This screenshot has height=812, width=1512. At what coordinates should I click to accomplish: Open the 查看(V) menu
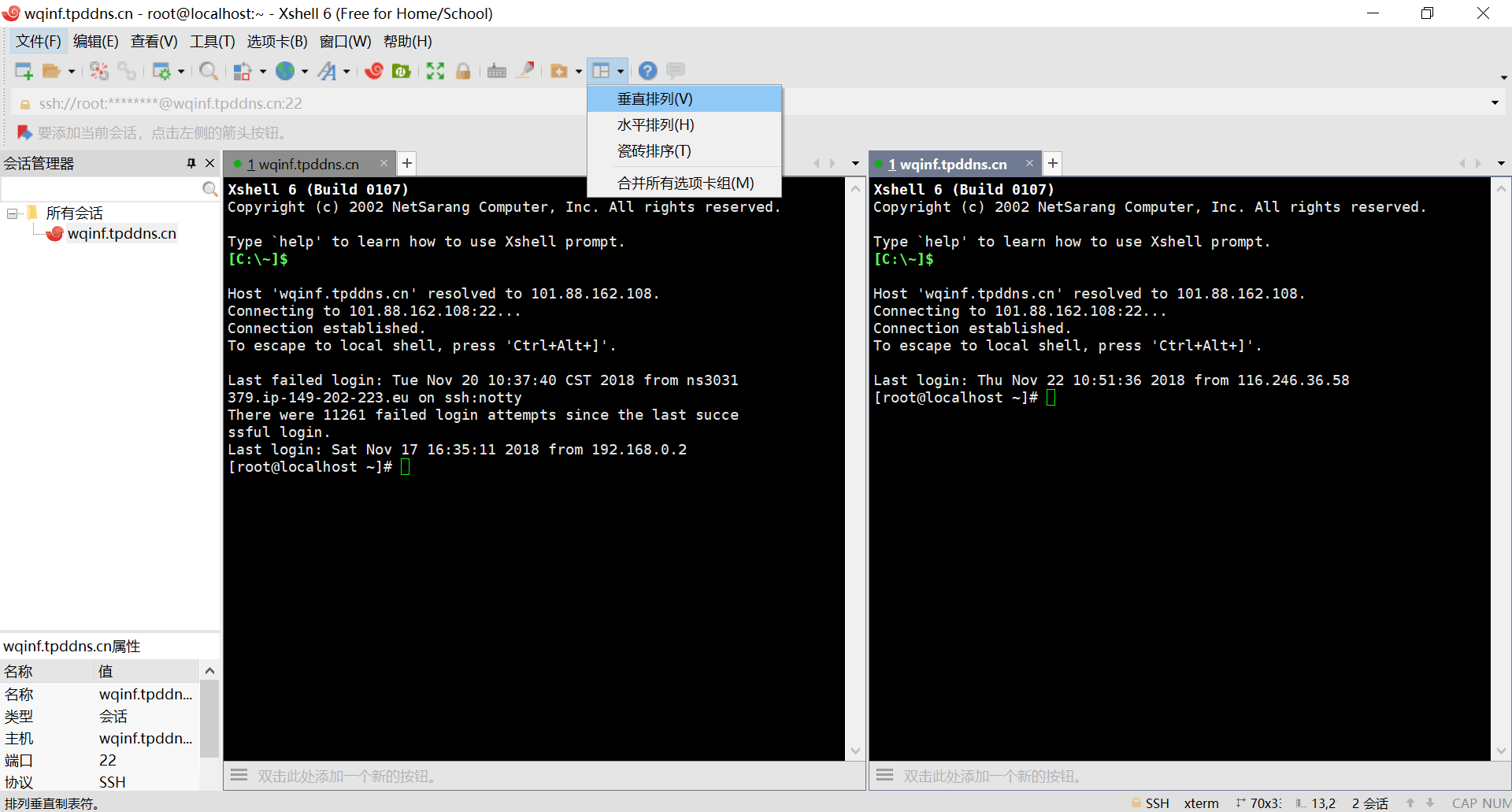pos(154,41)
